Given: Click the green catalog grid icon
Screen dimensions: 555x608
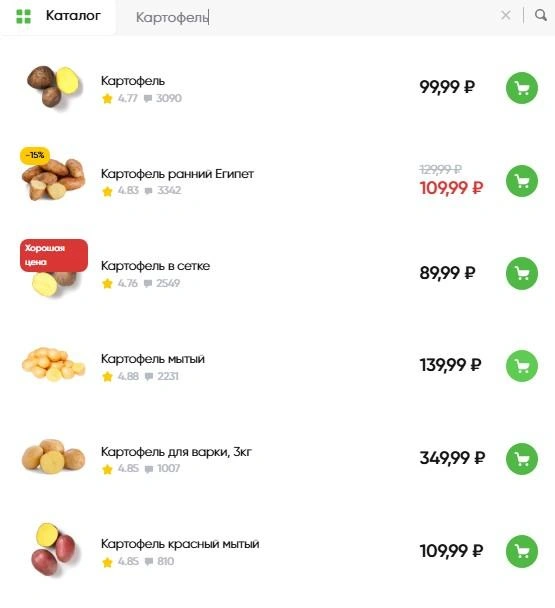Looking at the screenshot, I should [x=23, y=17].
